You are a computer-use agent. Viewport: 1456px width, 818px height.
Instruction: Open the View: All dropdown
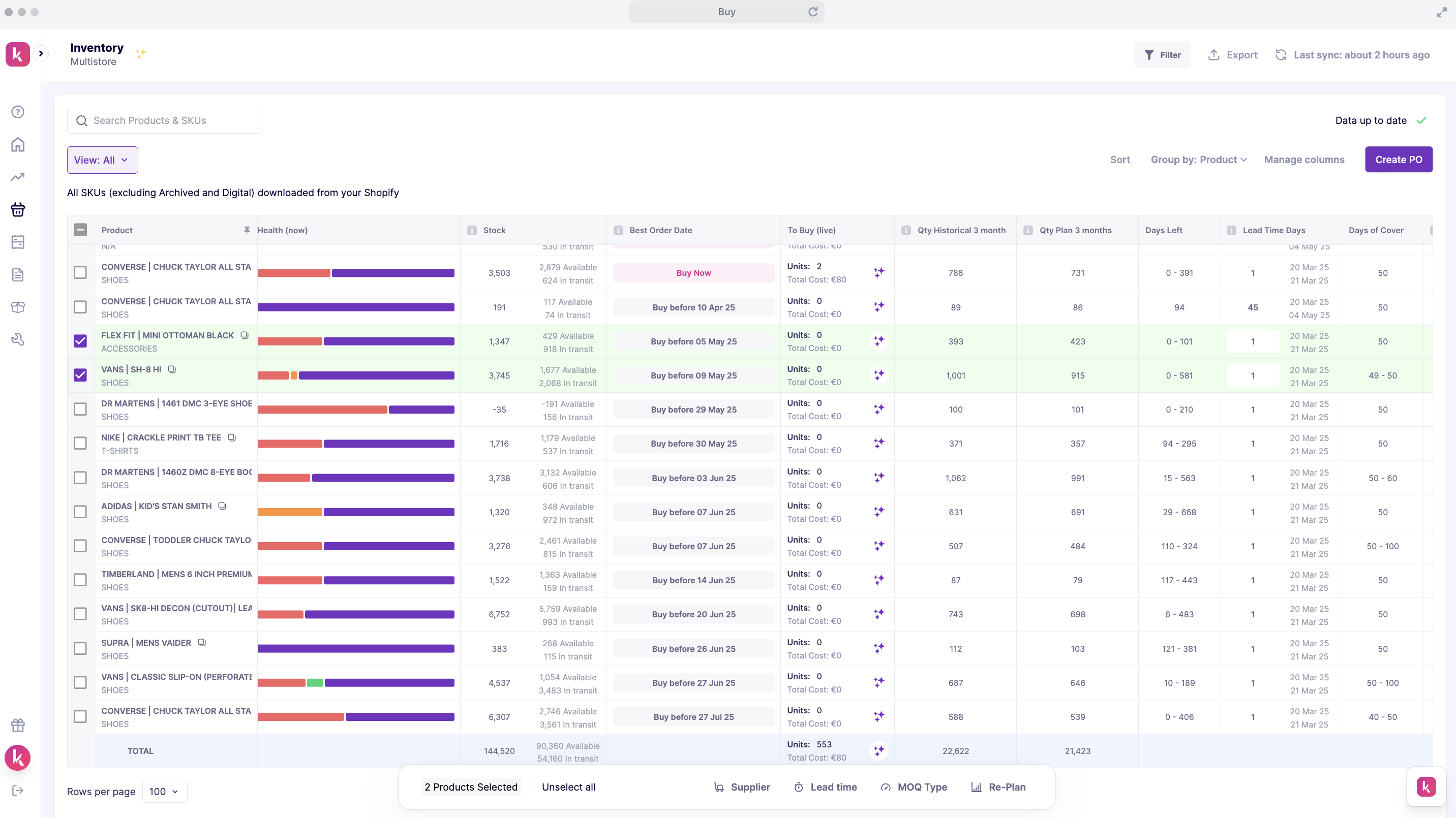pyautogui.click(x=102, y=160)
